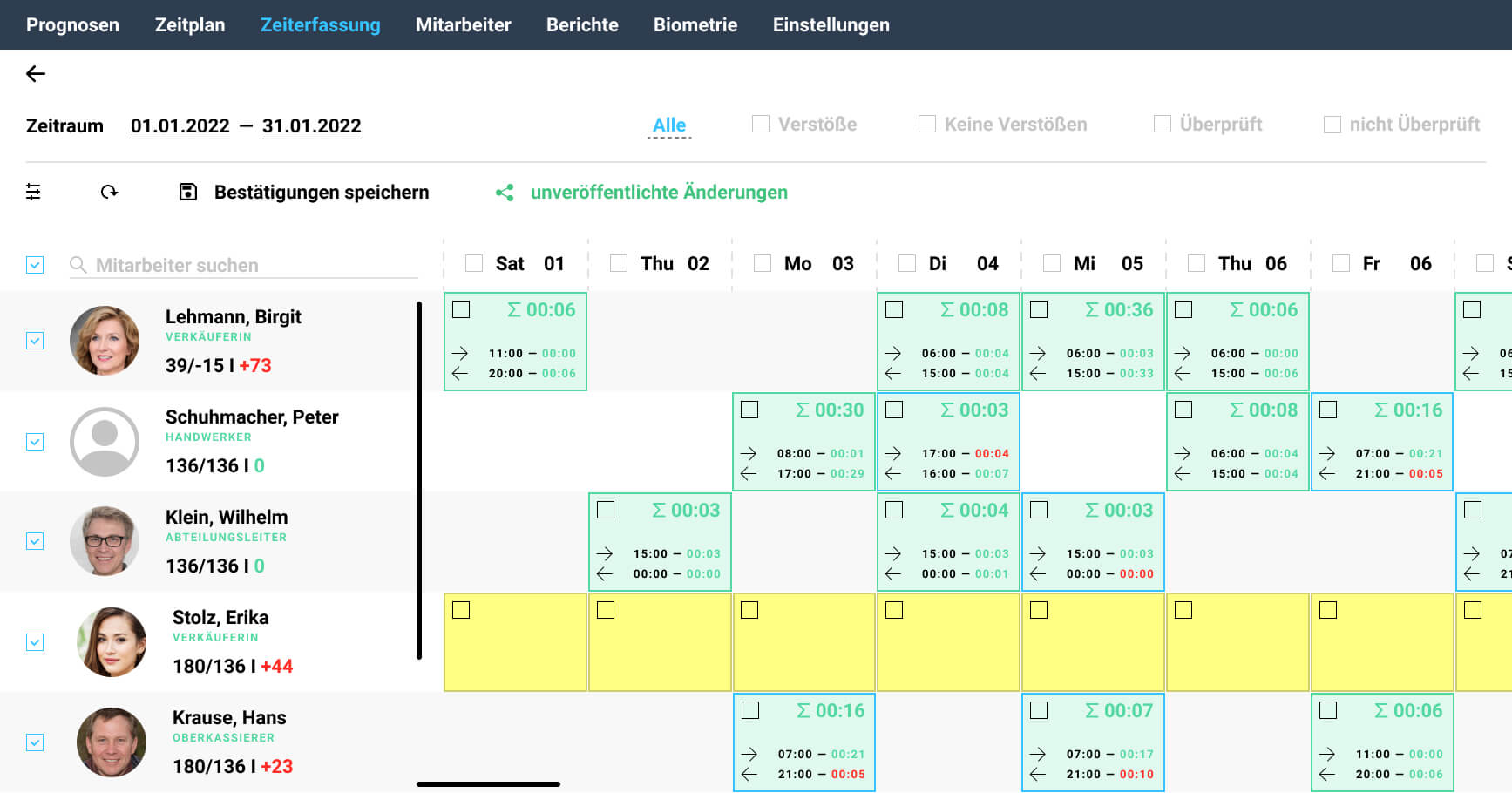Click clock-in arrow in Schuhmacher's Mo 03 shift

(x=749, y=453)
